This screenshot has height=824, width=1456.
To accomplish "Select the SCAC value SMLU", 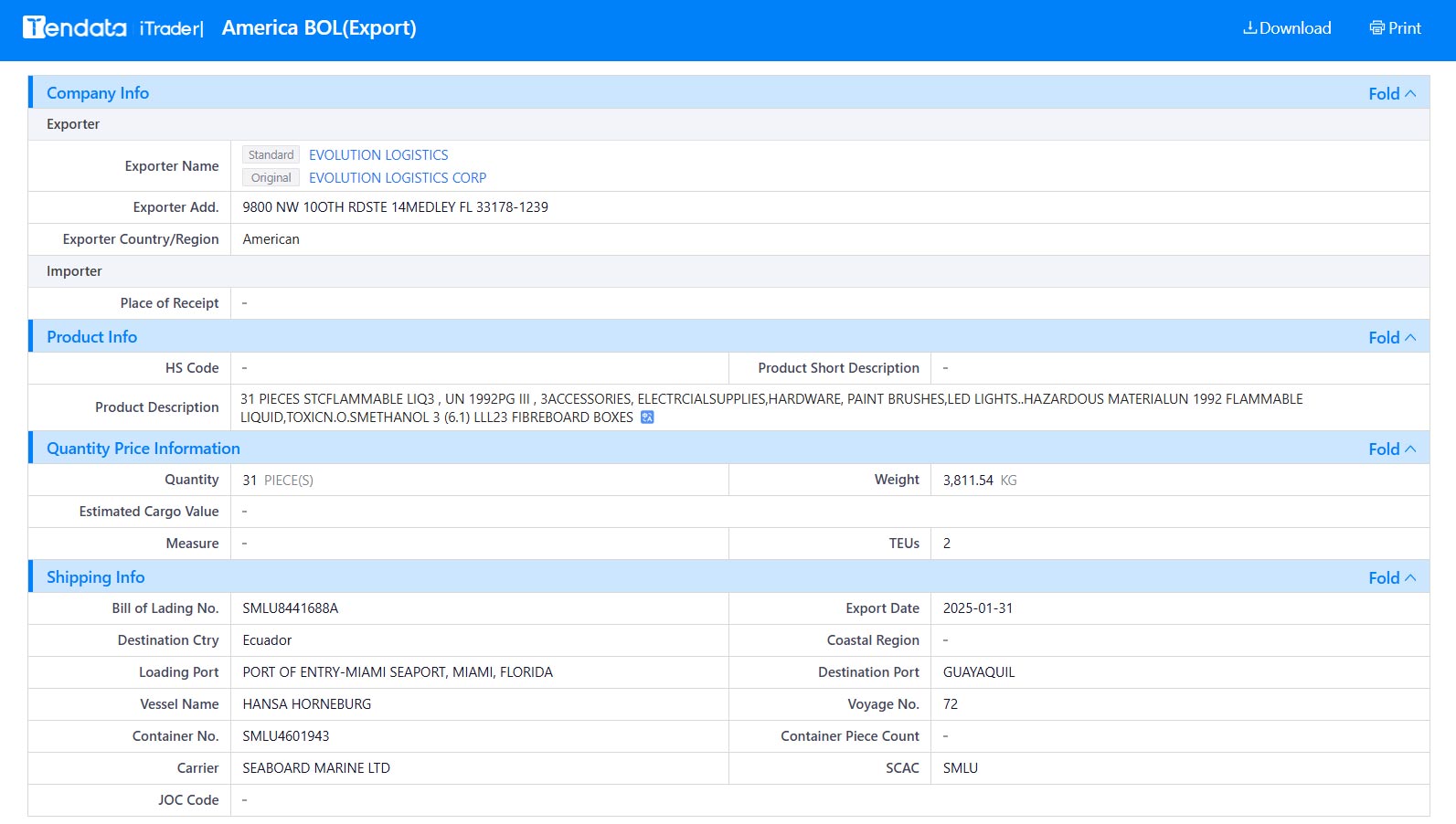I will pos(961,768).
